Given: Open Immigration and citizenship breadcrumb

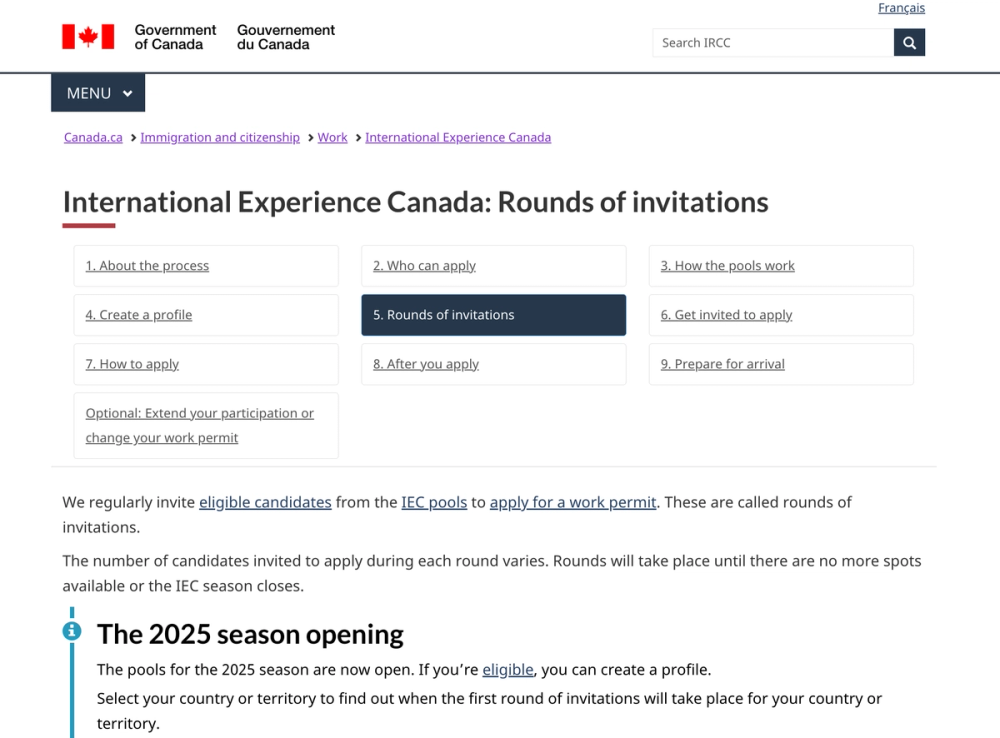Looking at the screenshot, I should 220,138.
